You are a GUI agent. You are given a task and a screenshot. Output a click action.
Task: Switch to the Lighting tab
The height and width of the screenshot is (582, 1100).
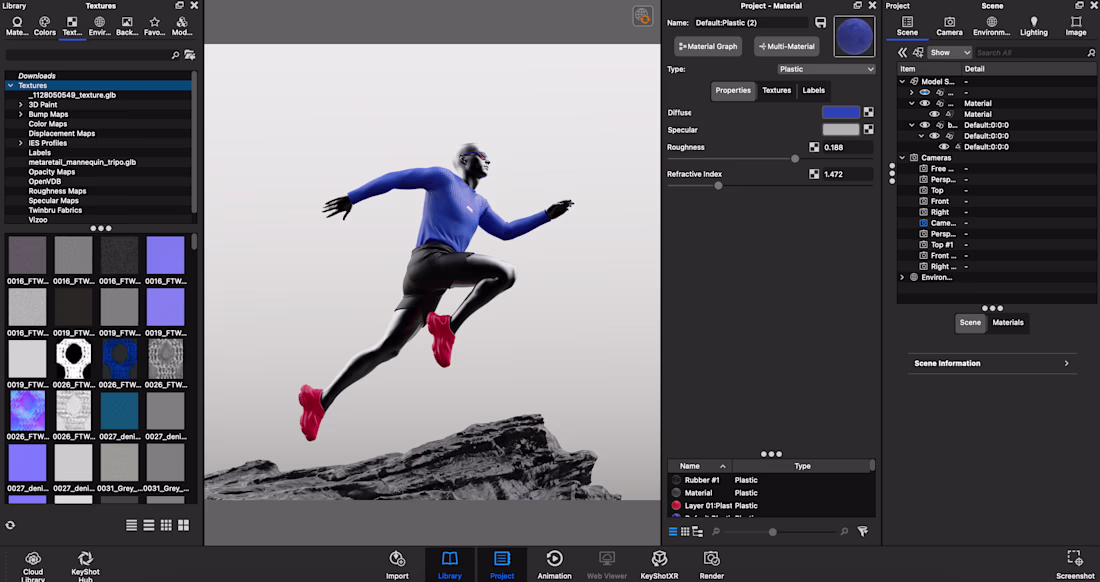(1033, 26)
